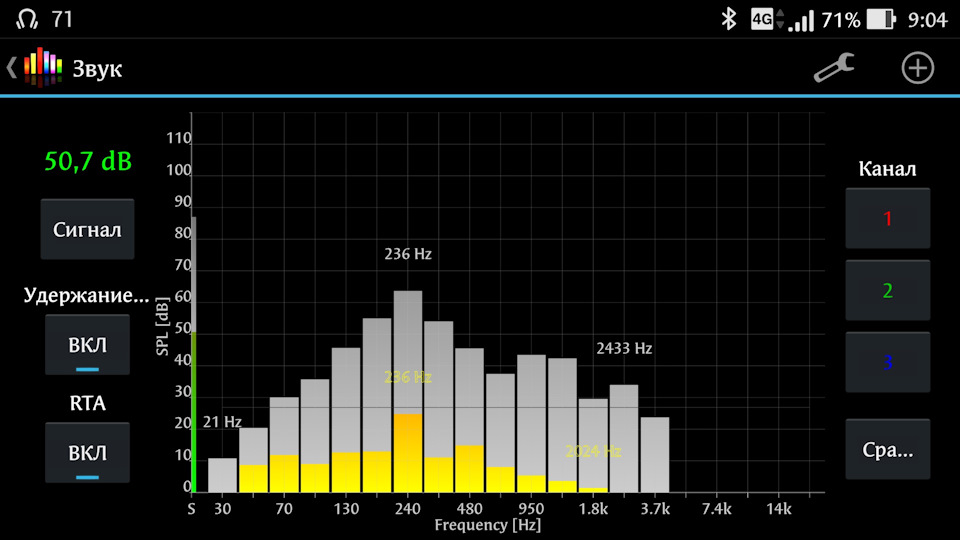The width and height of the screenshot is (960, 540).
Task: Tap the Звук title text
Action: 97,68
